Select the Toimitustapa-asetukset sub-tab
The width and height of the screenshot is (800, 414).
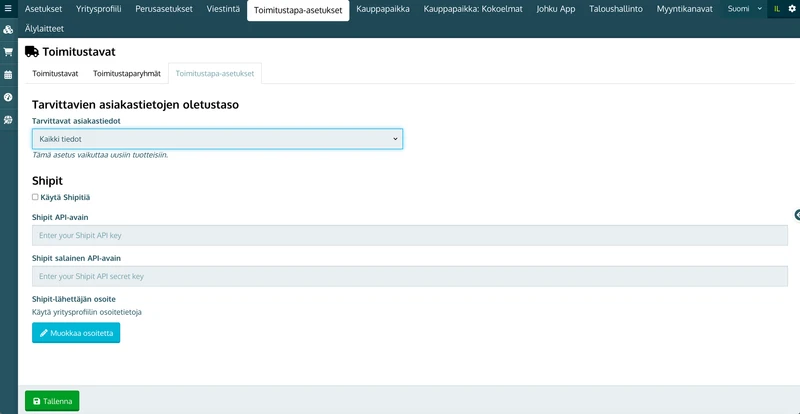[x=215, y=74]
